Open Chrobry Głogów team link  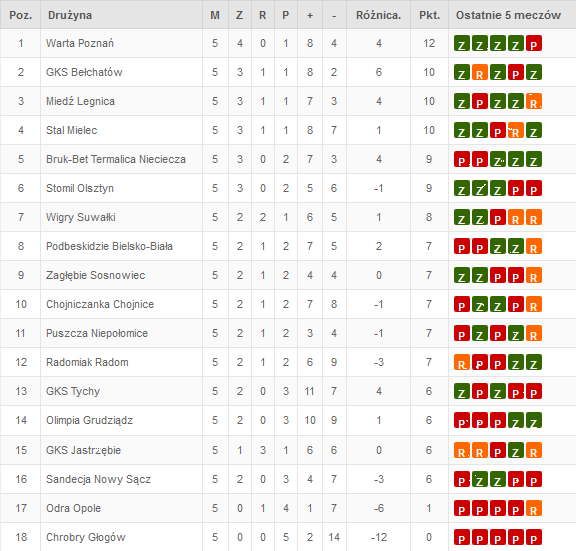click(x=86, y=537)
